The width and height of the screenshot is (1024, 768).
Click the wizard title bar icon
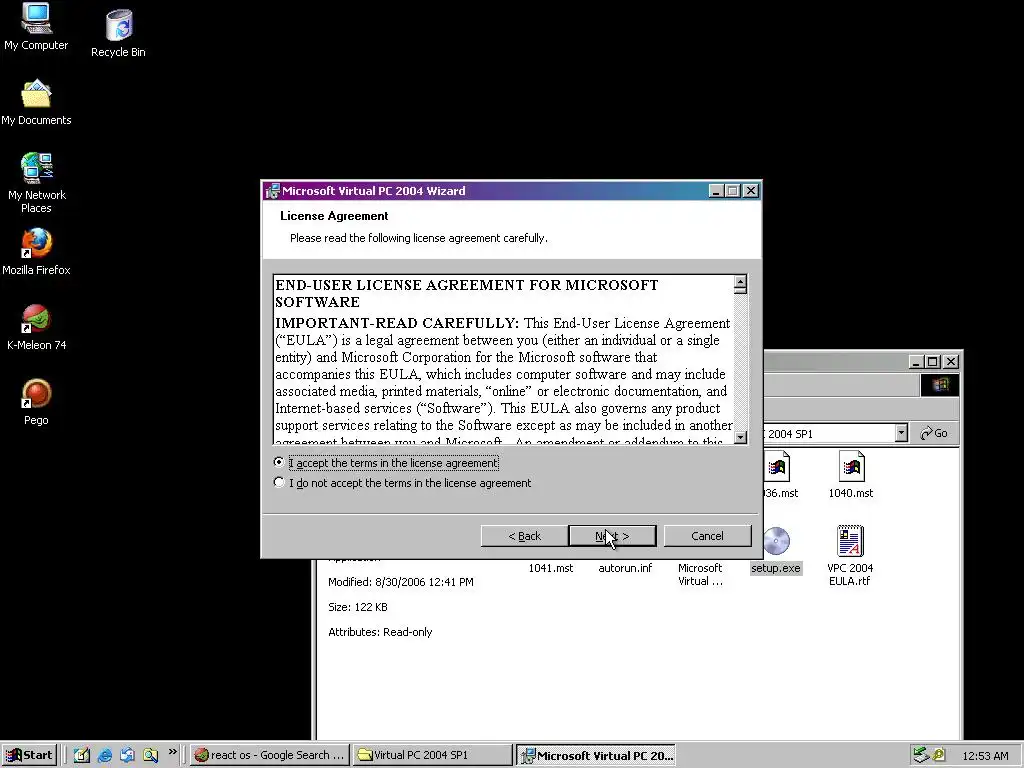(272, 191)
